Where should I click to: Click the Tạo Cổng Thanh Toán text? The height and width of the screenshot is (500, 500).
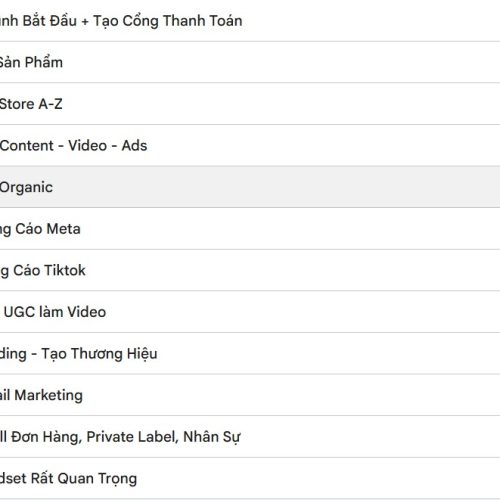coord(168,21)
